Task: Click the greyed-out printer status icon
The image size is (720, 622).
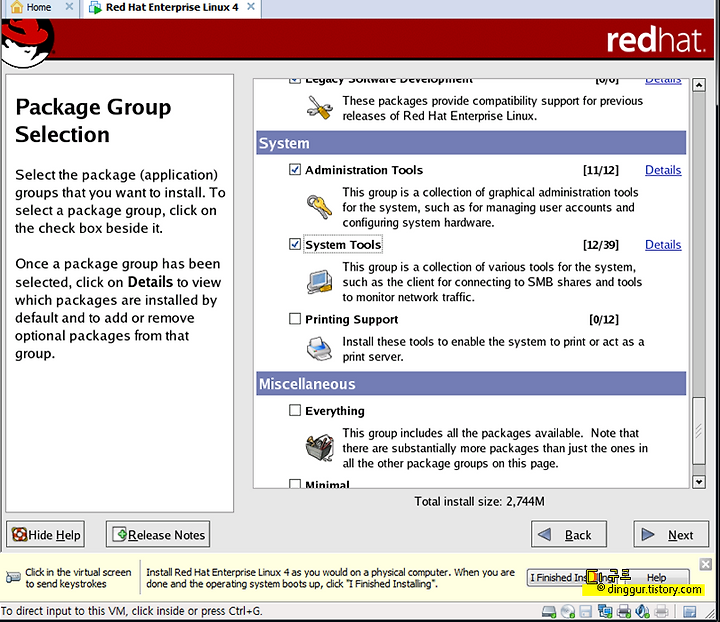Action: pos(662,611)
